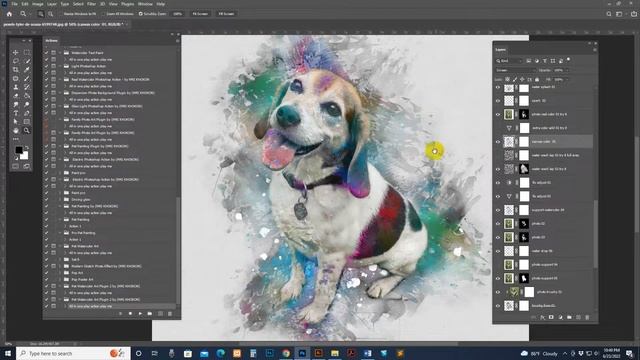Expand the Pop Poster Art set
Image resolution: width=640 pixels, height=360 pixels.
(60, 280)
